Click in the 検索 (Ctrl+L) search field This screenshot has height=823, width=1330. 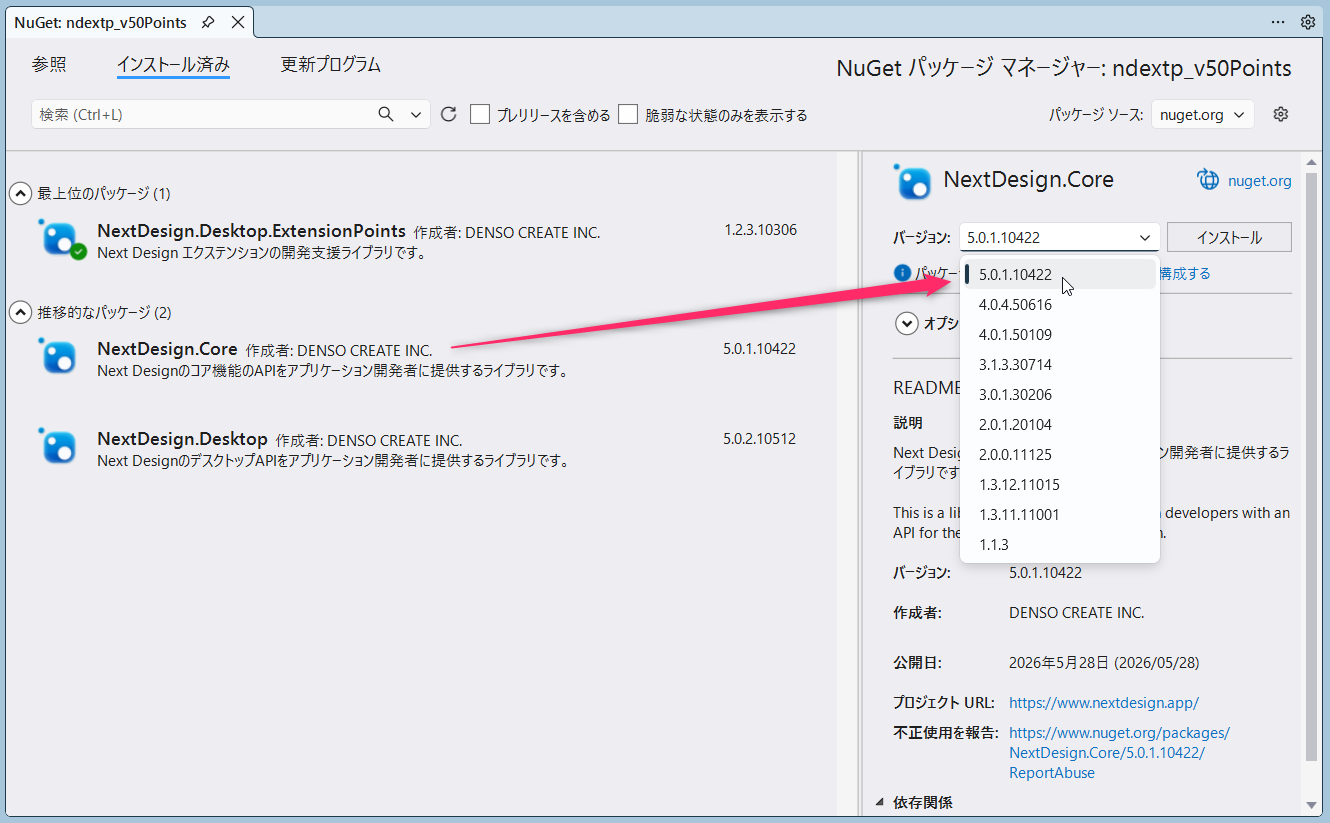202,114
